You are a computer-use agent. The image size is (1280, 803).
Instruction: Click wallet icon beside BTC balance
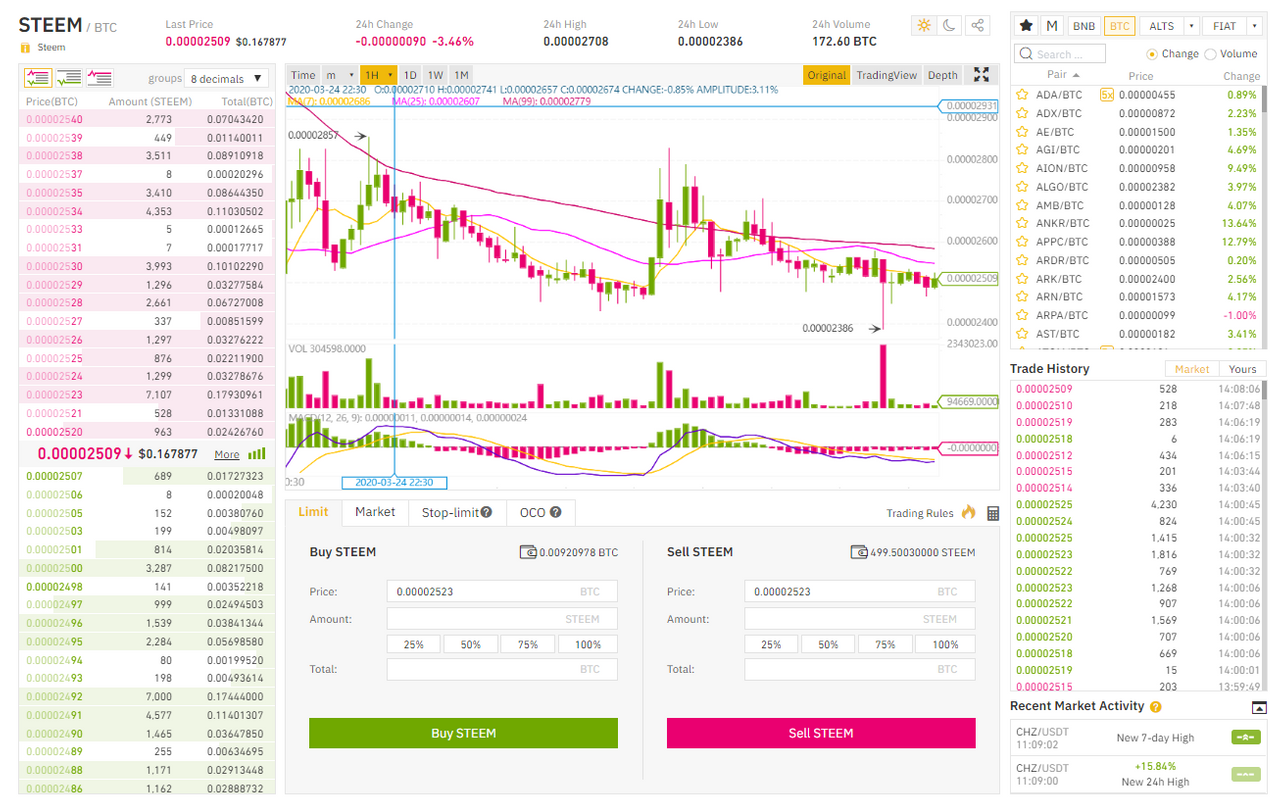(x=528, y=552)
